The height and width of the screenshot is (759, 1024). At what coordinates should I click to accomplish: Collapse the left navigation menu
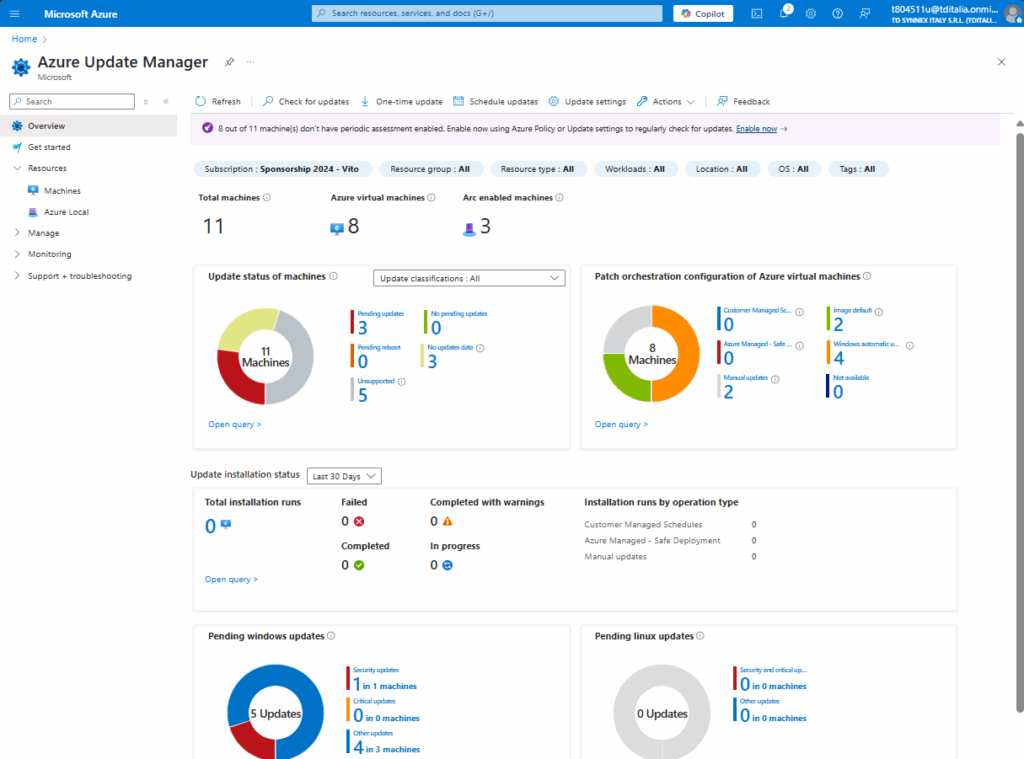pos(166,101)
